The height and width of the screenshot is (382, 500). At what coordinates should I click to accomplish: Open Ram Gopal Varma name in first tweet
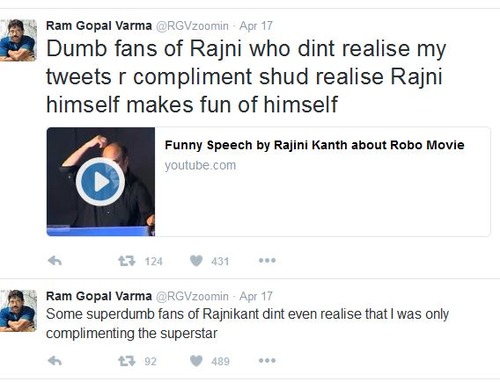99,26
